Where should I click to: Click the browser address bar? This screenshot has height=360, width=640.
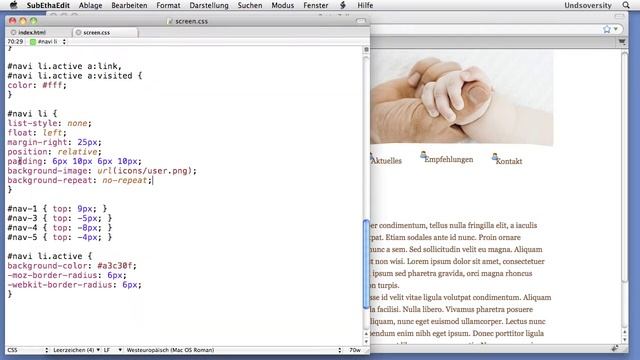(496, 29)
